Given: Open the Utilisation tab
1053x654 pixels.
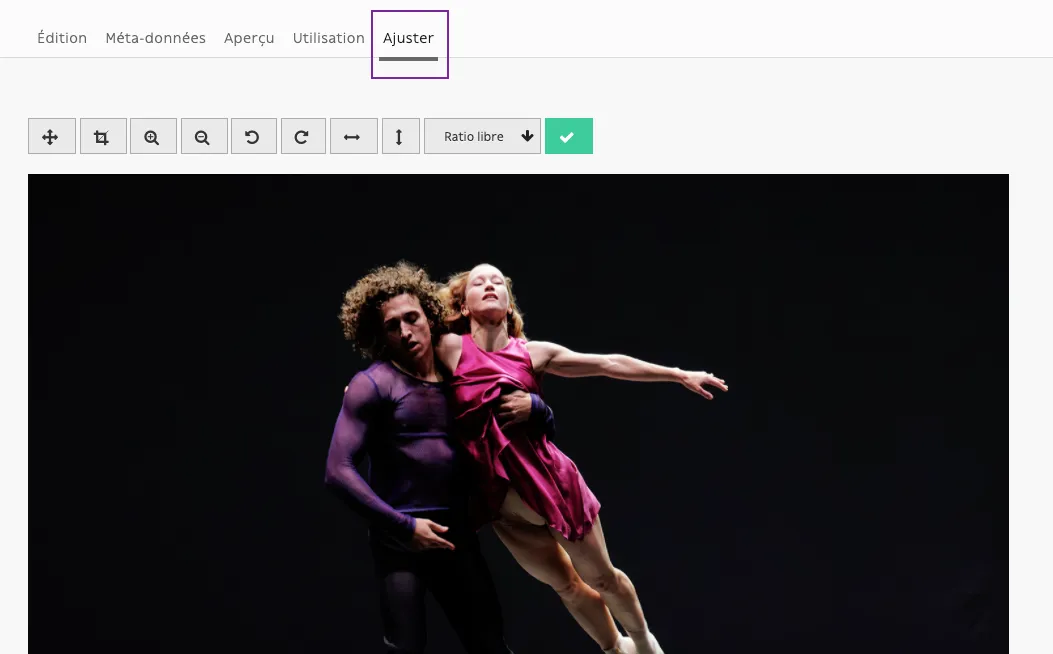Looking at the screenshot, I should [x=328, y=38].
